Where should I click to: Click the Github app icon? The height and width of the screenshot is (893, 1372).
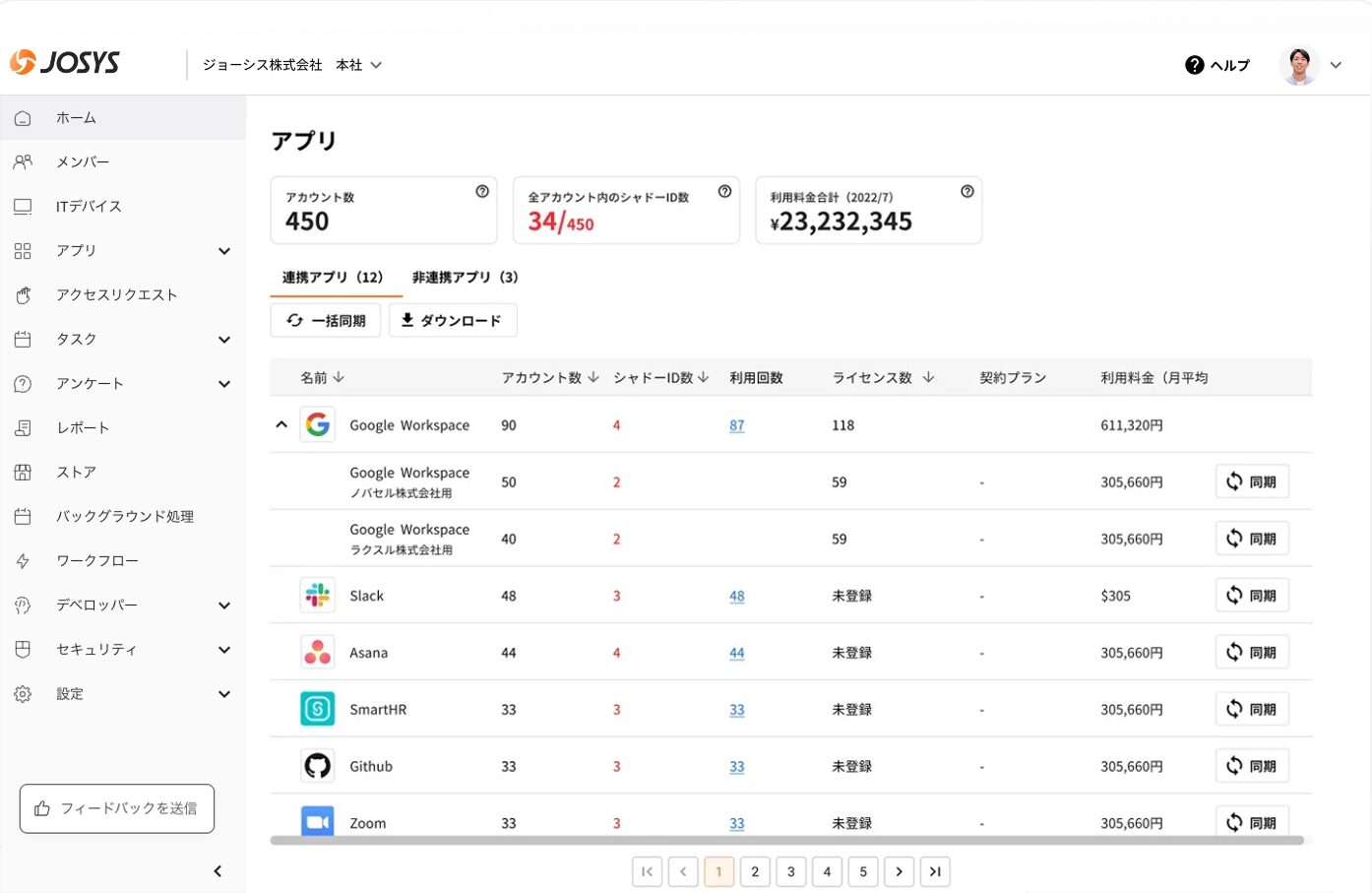coord(317,766)
